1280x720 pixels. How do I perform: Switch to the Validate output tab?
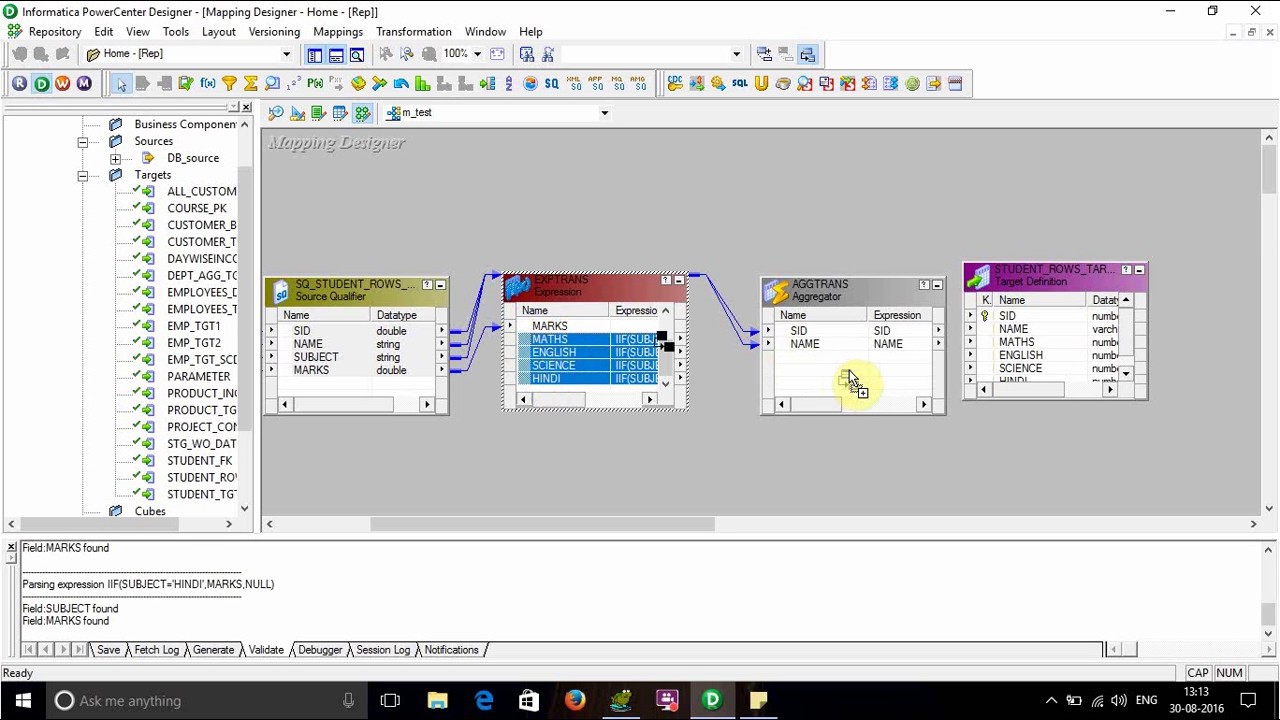(x=266, y=650)
